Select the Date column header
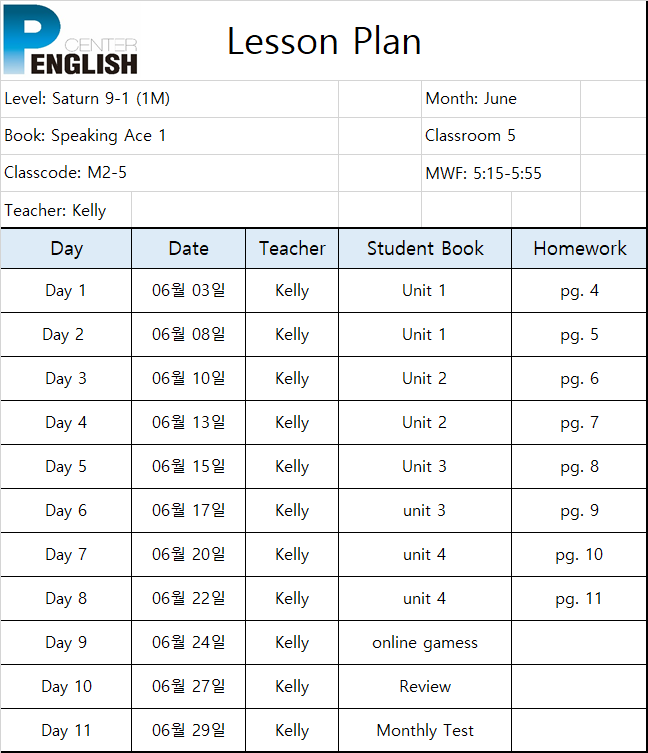The height and width of the screenshot is (753, 648). point(188,249)
